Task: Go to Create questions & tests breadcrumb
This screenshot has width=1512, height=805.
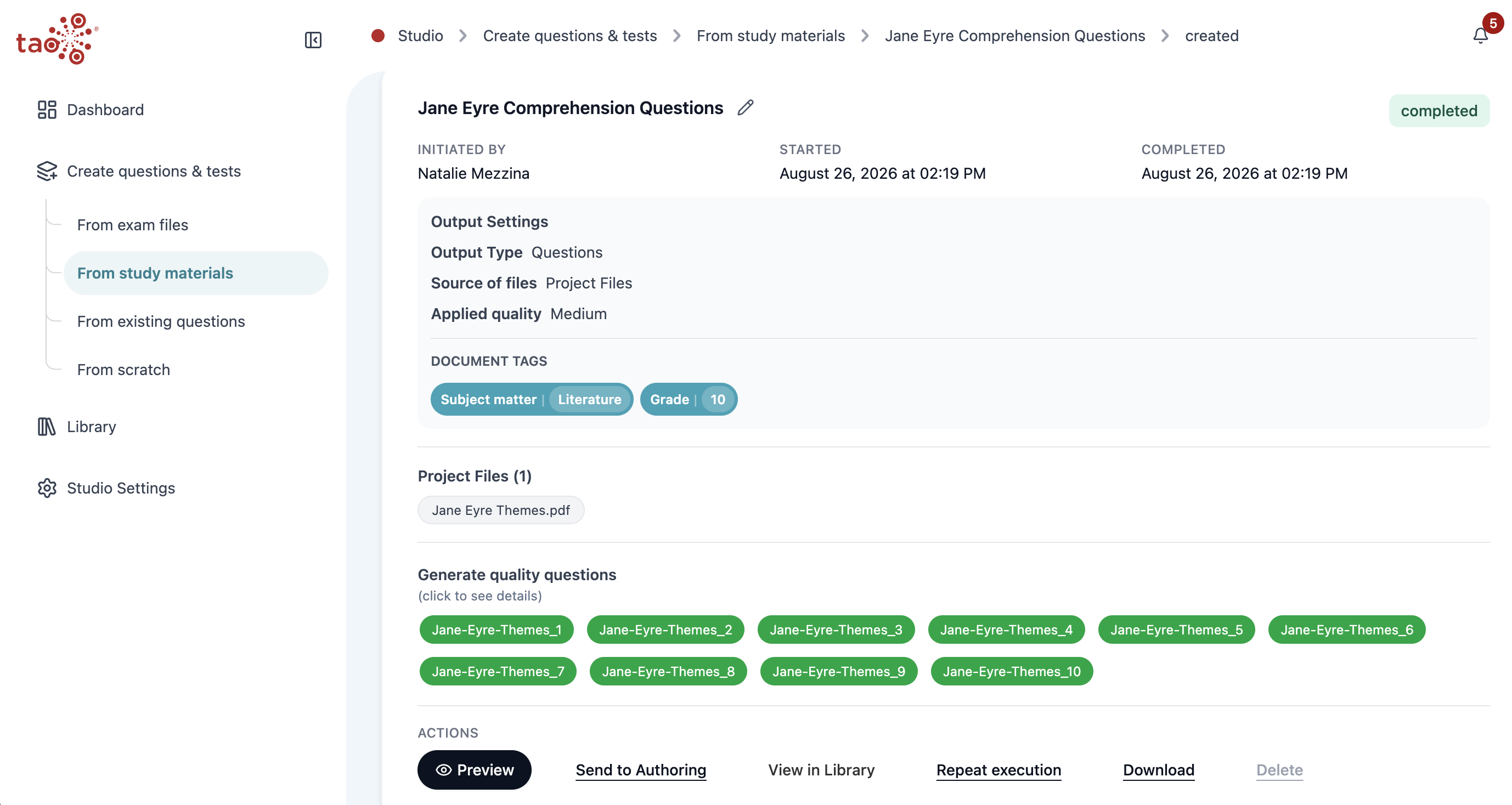Action: [x=570, y=36]
